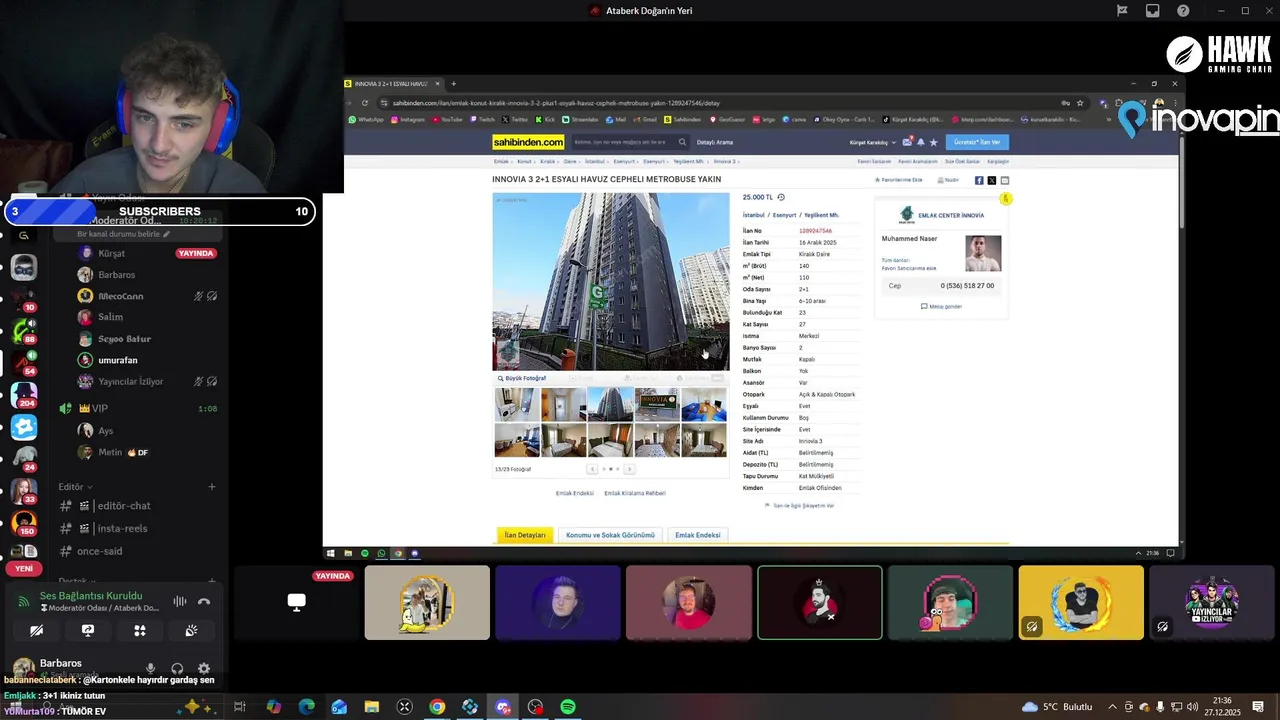
Task: Open the Discord inbox icon in title bar
Action: coord(1153,11)
